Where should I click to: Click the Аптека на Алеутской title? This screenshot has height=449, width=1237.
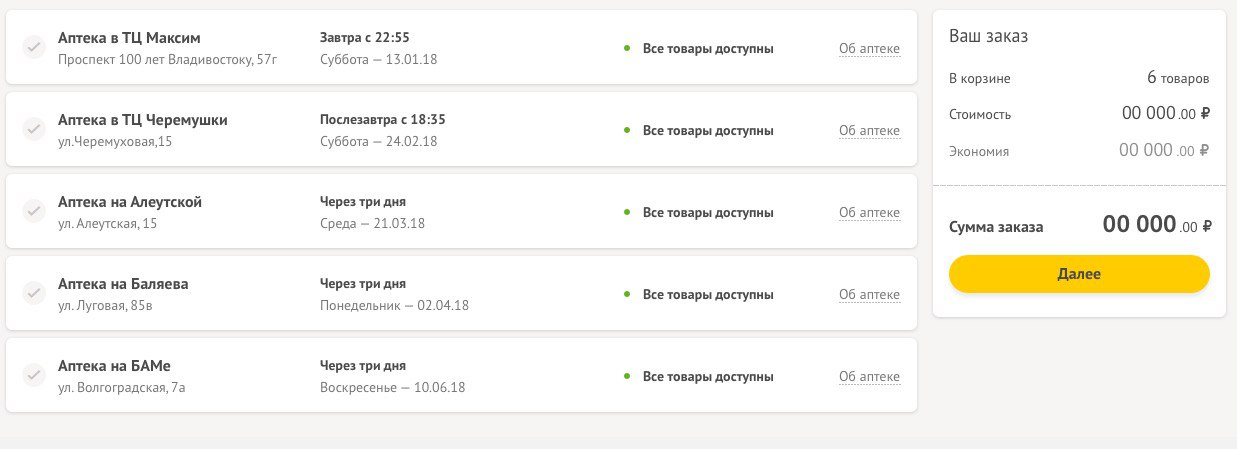tap(130, 202)
